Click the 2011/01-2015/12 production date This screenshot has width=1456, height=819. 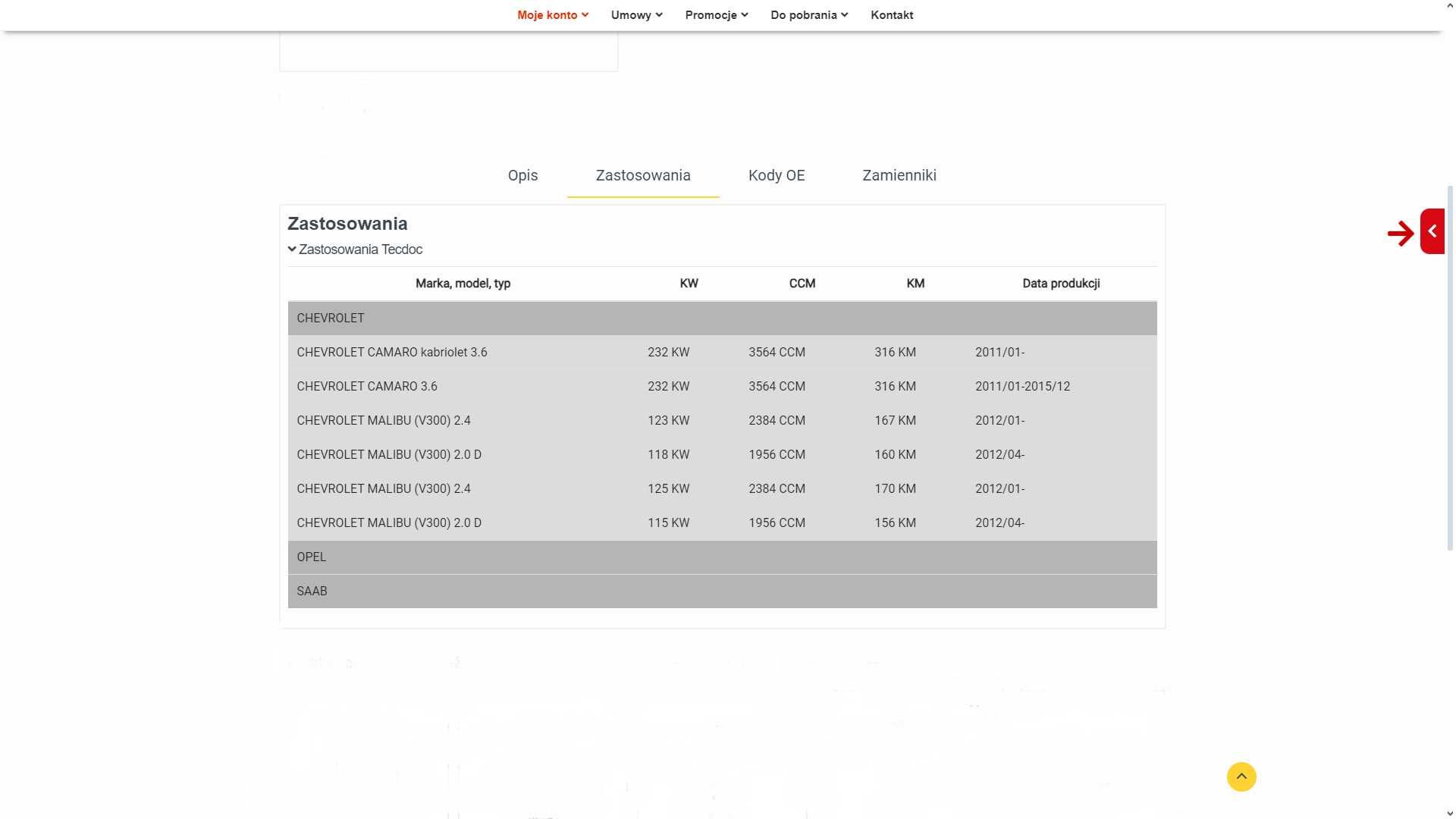[x=1022, y=386]
